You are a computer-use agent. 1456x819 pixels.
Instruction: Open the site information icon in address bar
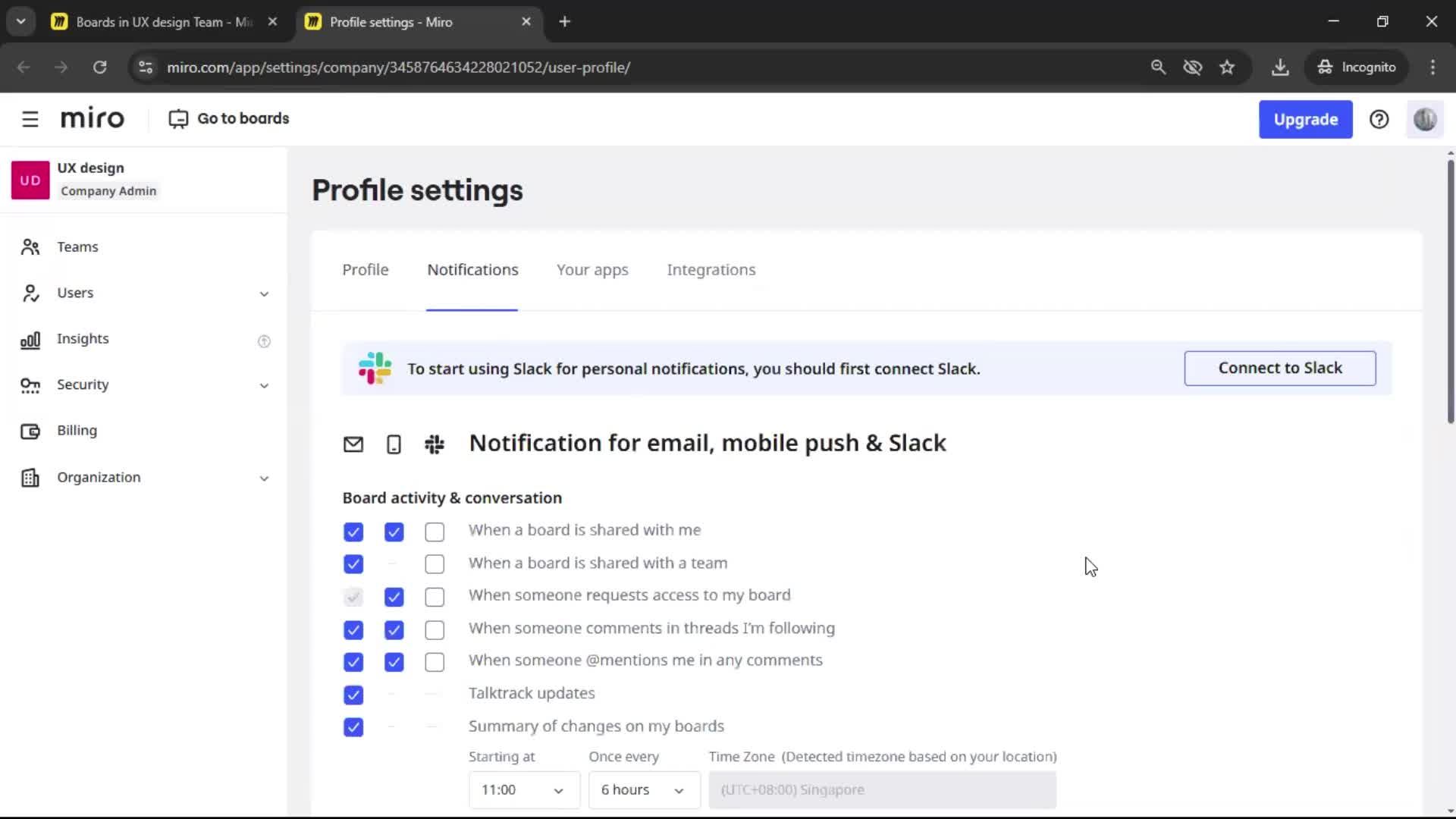tap(146, 67)
